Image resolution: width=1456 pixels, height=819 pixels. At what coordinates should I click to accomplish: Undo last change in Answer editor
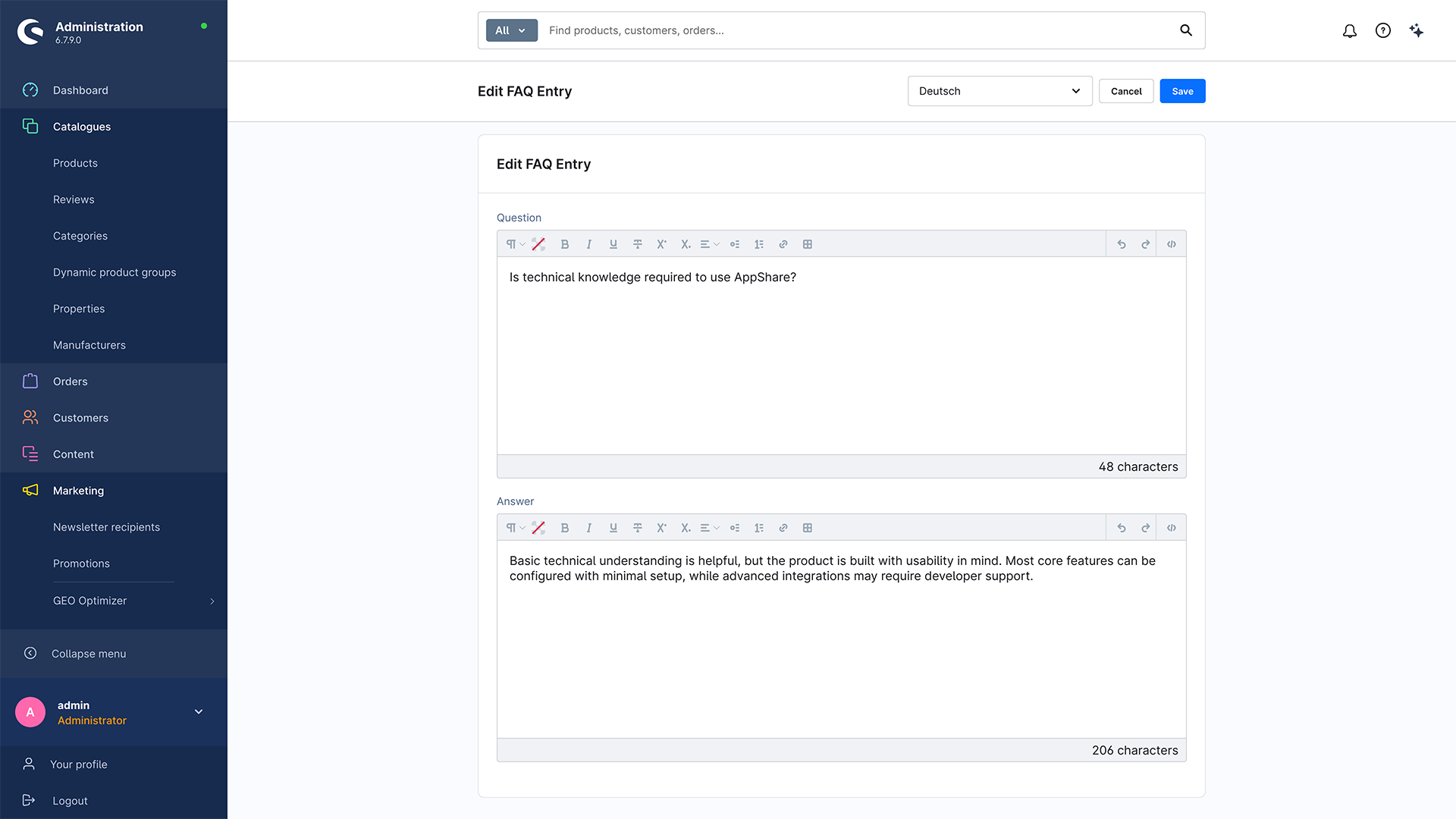click(1121, 528)
